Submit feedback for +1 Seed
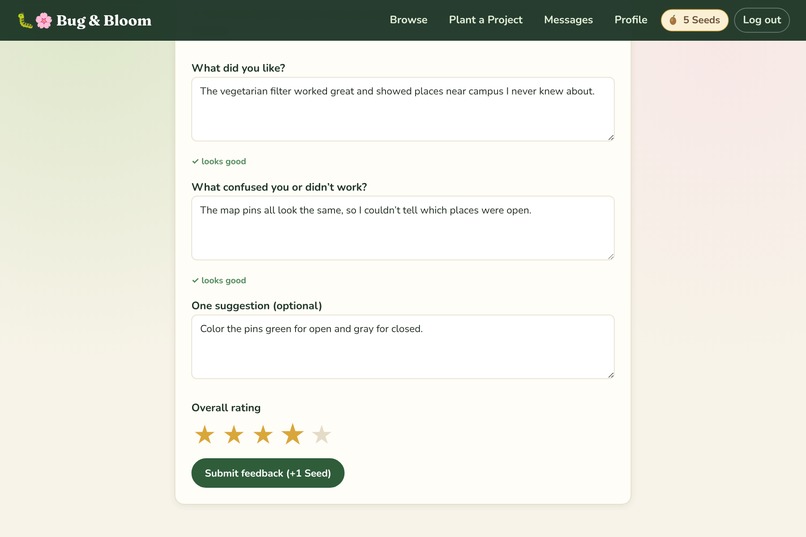The image size is (806, 537). click(268, 473)
